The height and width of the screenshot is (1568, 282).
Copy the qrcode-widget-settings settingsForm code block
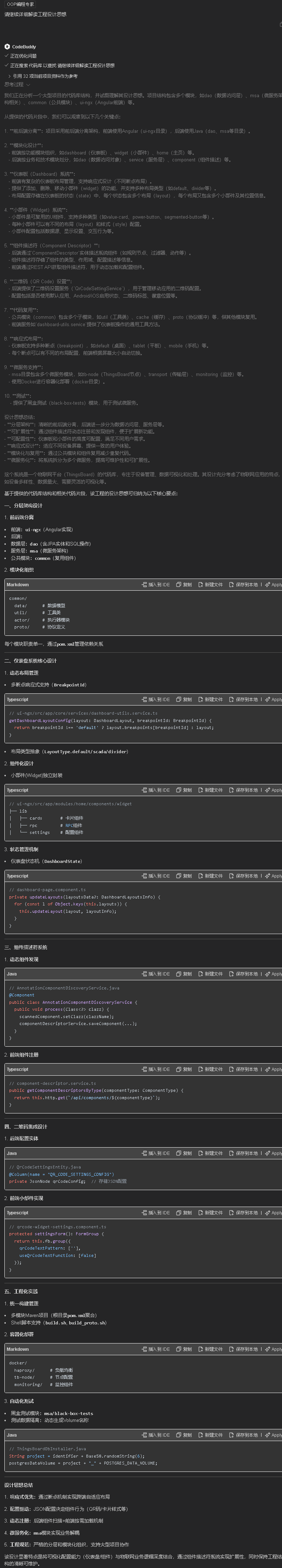point(183,1213)
